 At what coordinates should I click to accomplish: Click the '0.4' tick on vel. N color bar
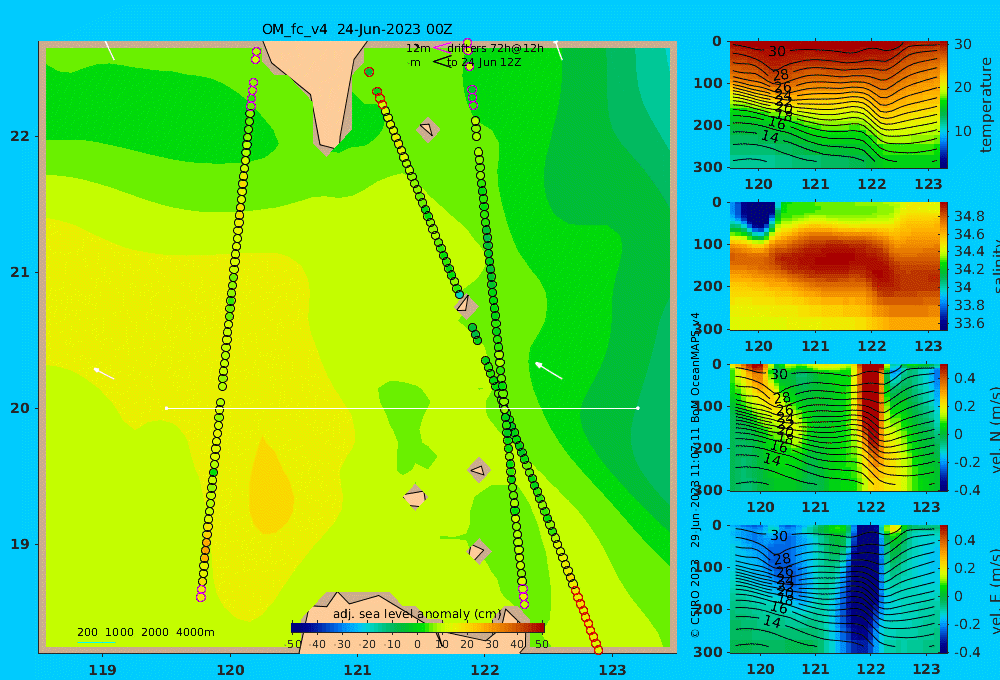[x=965, y=378]
